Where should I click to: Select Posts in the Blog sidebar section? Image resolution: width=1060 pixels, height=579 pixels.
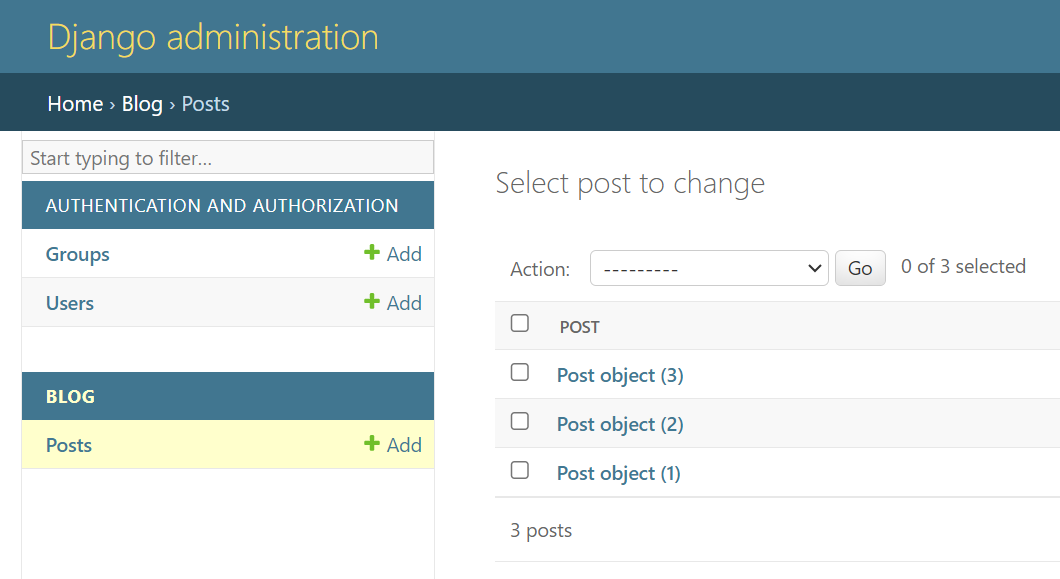pos(69,445)
